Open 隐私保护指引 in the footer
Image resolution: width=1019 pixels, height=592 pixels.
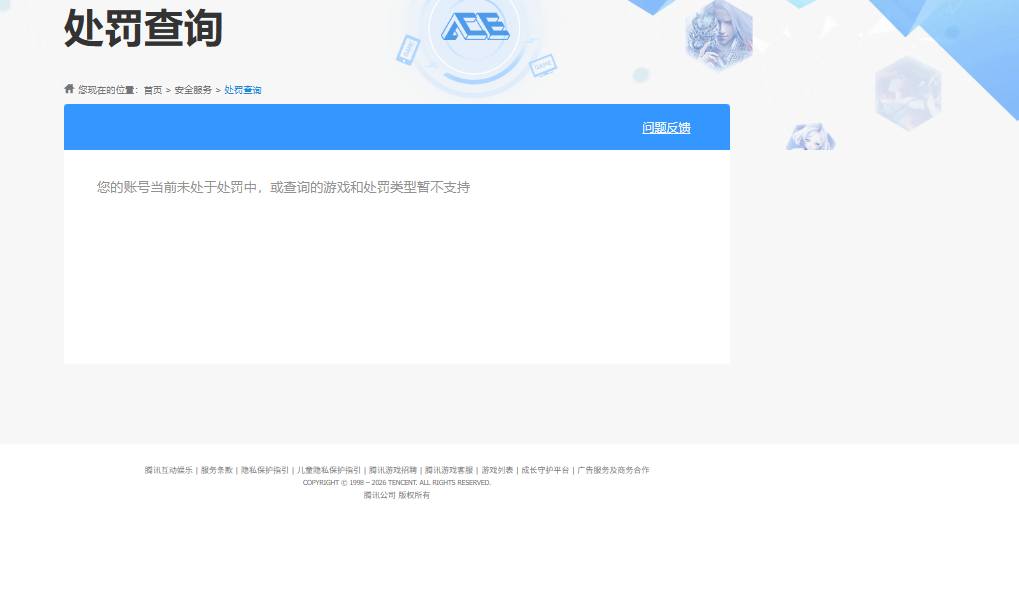click(x=264, y=470)
